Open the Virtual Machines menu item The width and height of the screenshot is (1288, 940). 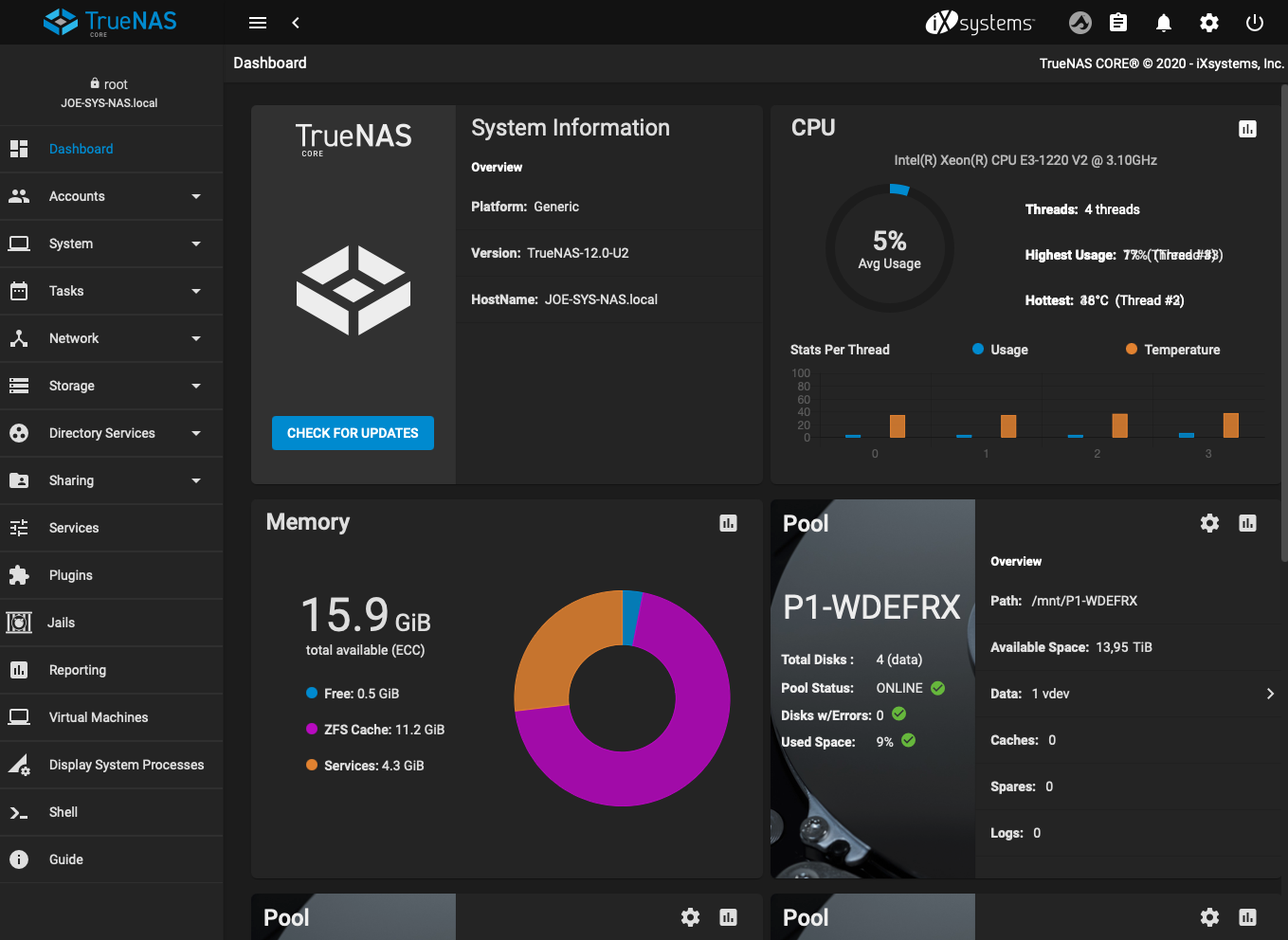click(111, 717)
